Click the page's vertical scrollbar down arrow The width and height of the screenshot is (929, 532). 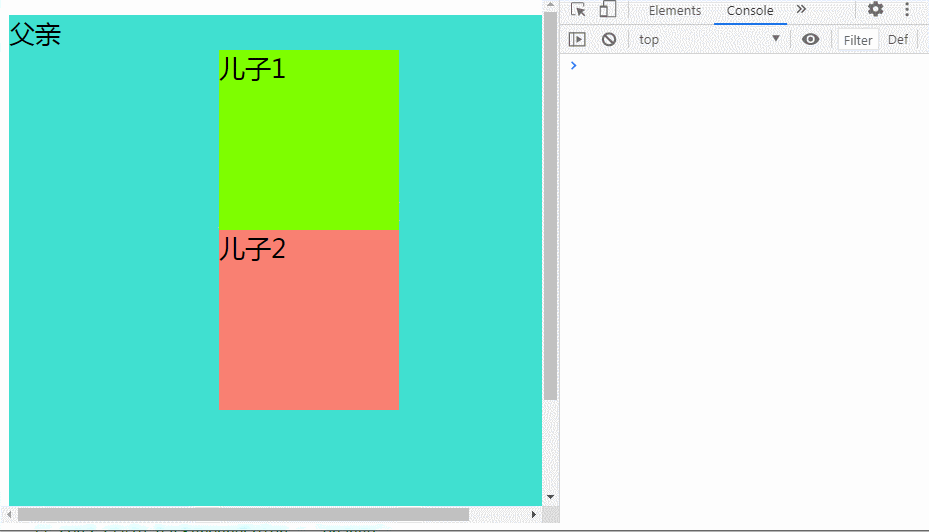coord(550,497)
